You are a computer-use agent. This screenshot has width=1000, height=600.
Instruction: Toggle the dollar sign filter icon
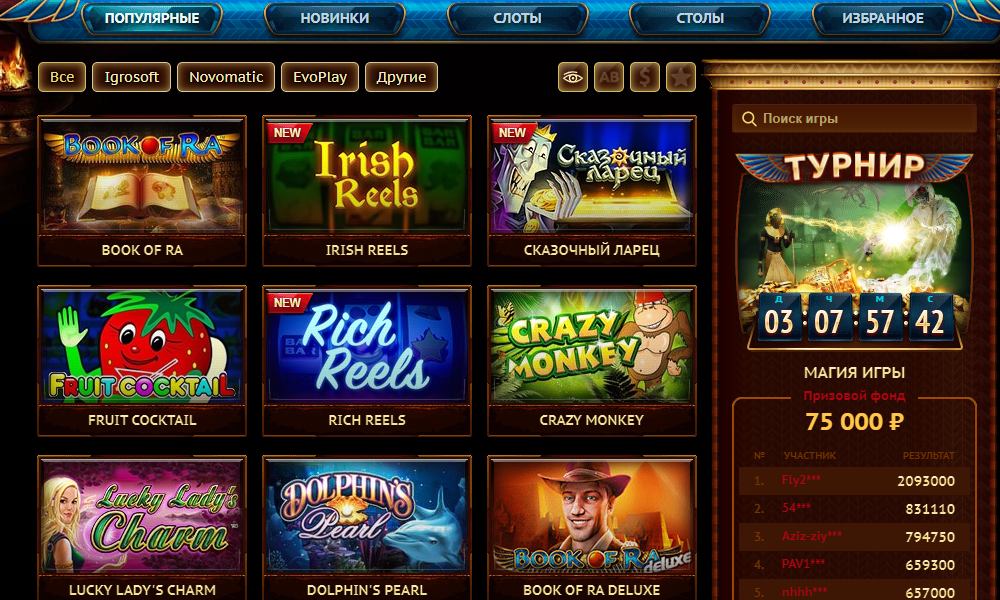pos(645,77)
